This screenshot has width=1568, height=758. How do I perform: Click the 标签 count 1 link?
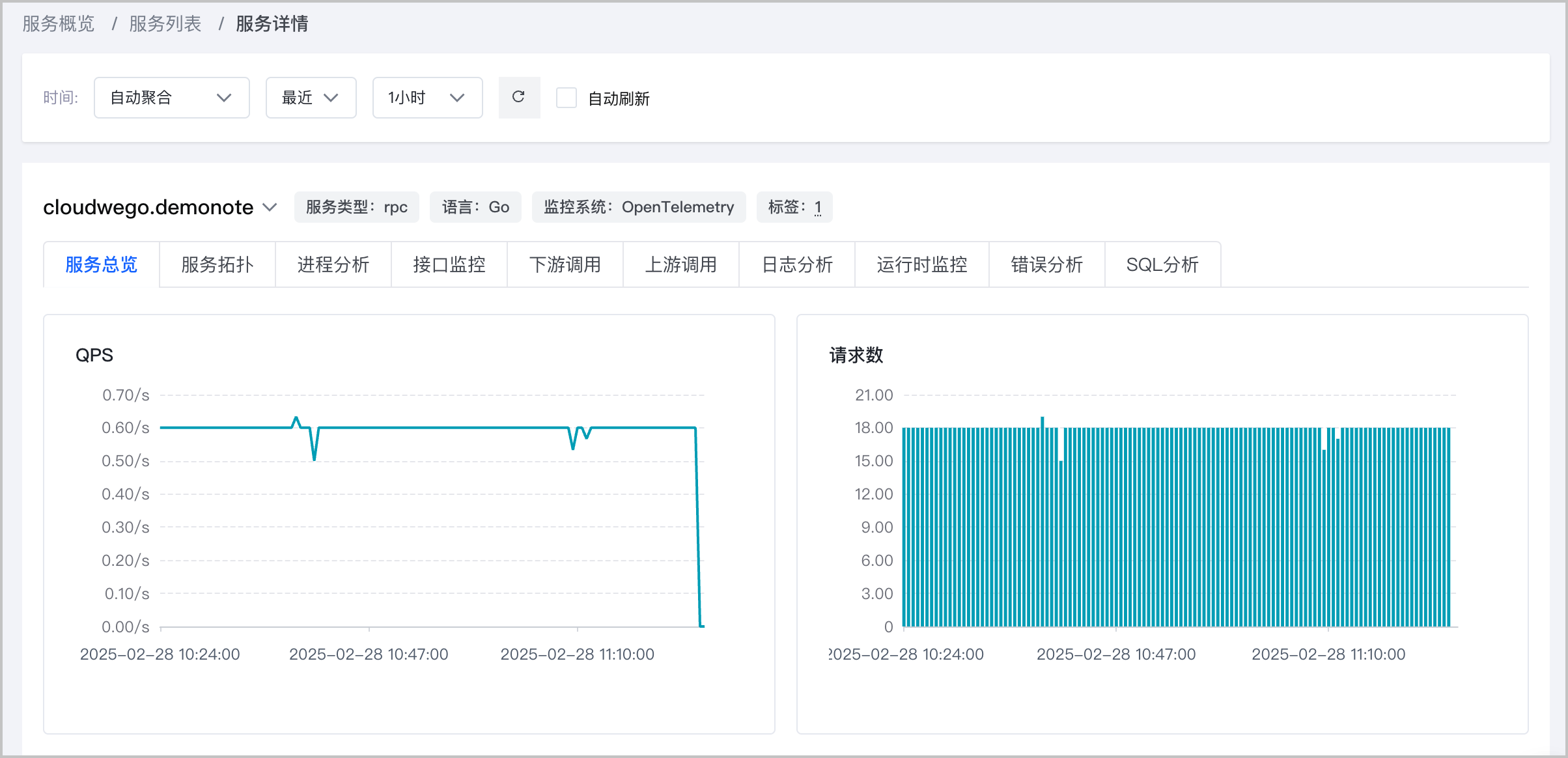818,208
